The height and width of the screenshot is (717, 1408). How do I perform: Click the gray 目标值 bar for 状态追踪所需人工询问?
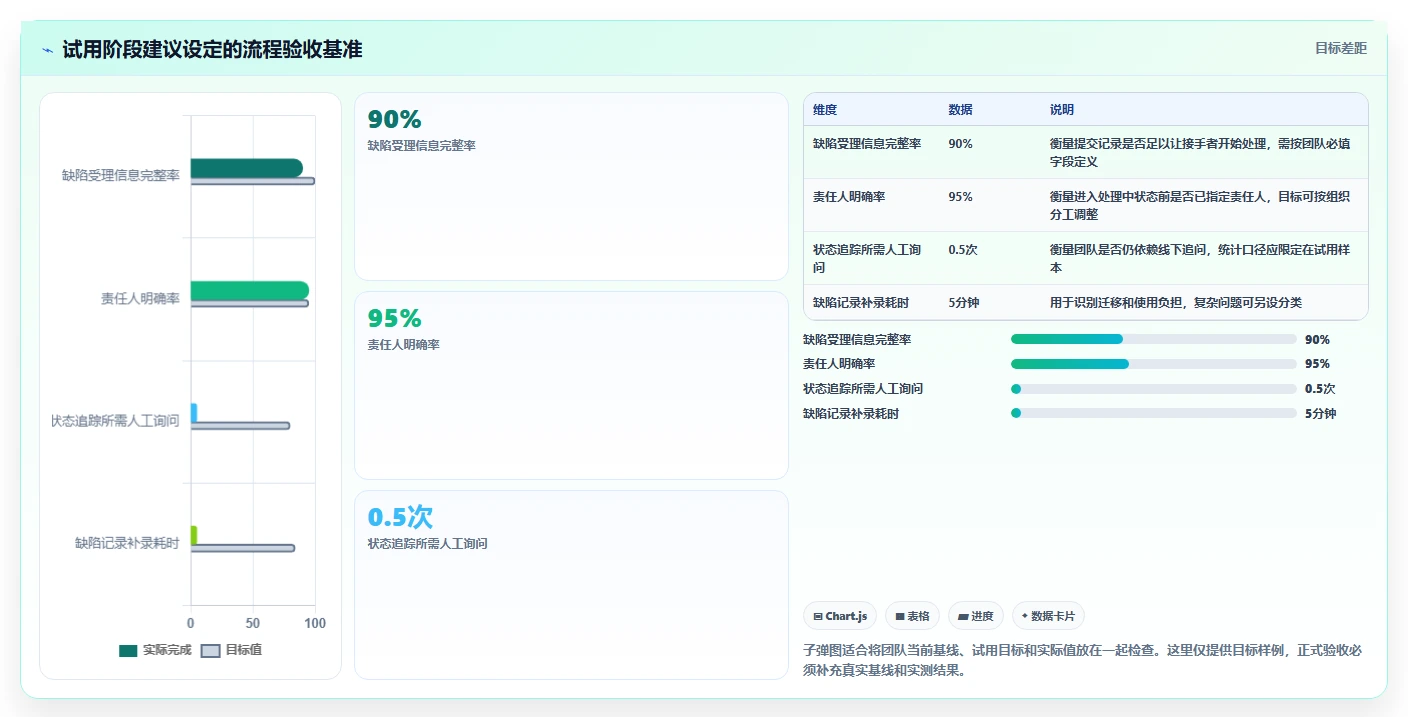click(x=240, y=426)
